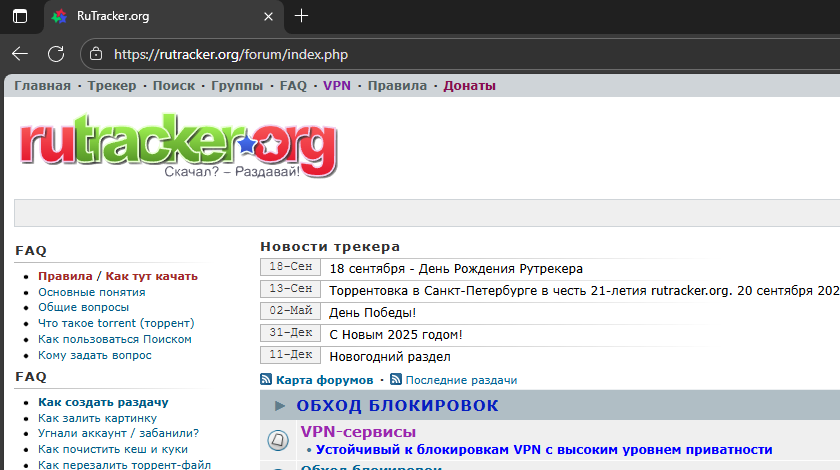Open the Группы menu link
This screenshot has width=840, height=470.
point(237,86)
